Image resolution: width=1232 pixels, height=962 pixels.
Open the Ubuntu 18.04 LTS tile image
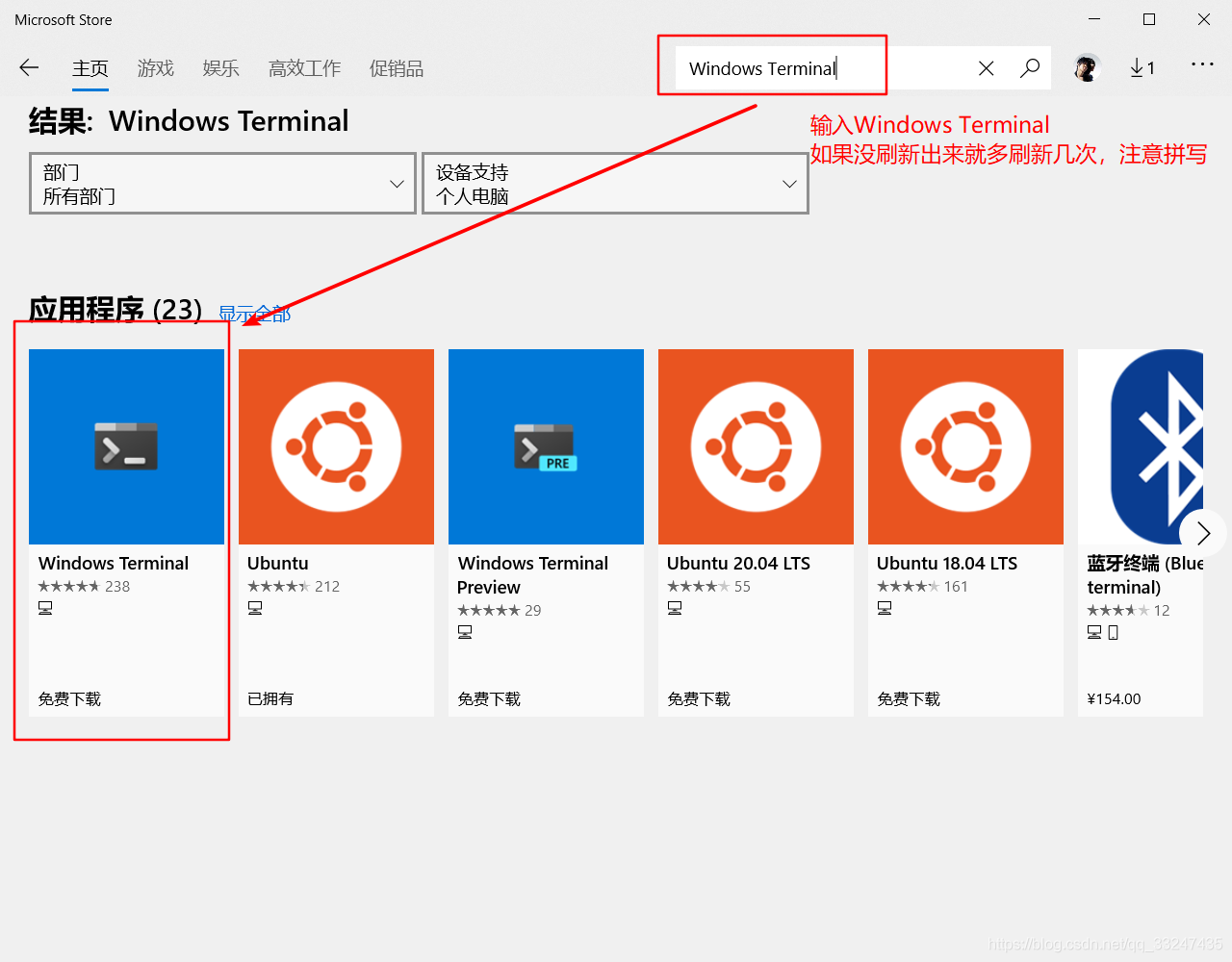965,446
